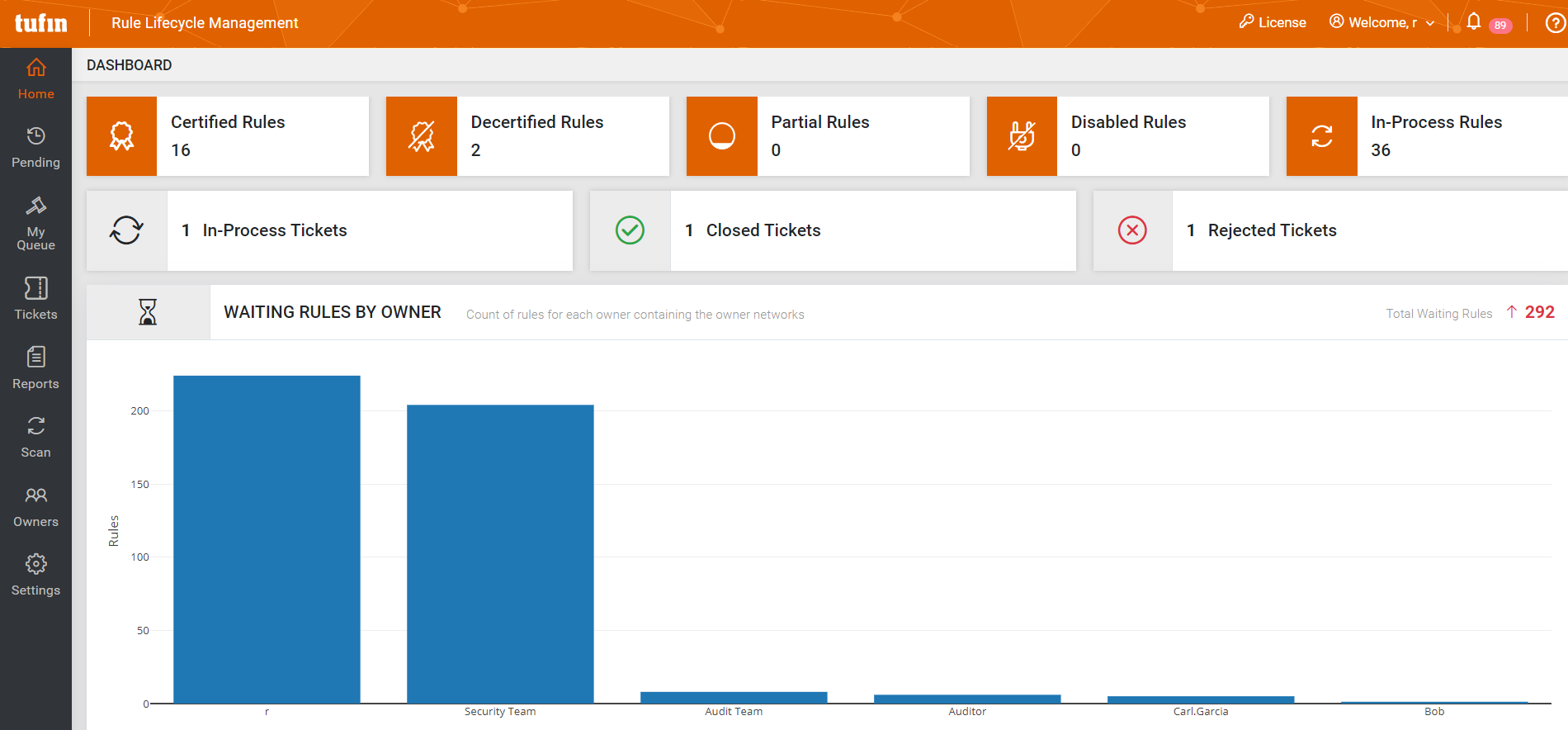Open Pending in the sidebar
The width and height of the screenshot is (1568, 730).
35,147
